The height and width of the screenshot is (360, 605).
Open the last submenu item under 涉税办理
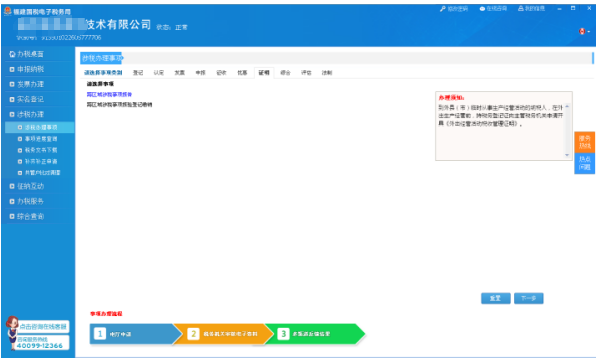click(x=39, y=172)
